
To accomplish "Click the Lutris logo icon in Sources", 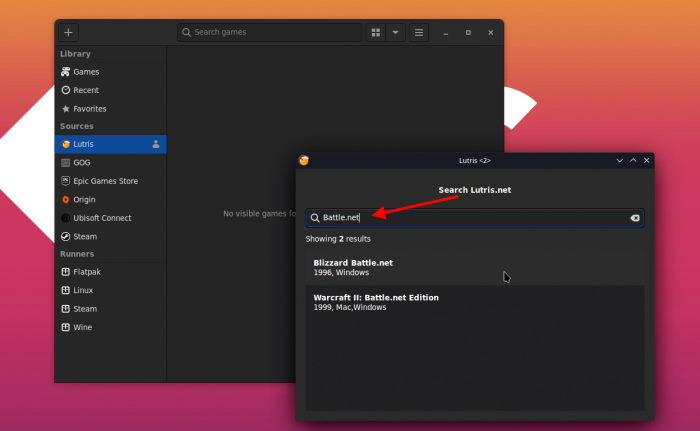I will [66, 144].
